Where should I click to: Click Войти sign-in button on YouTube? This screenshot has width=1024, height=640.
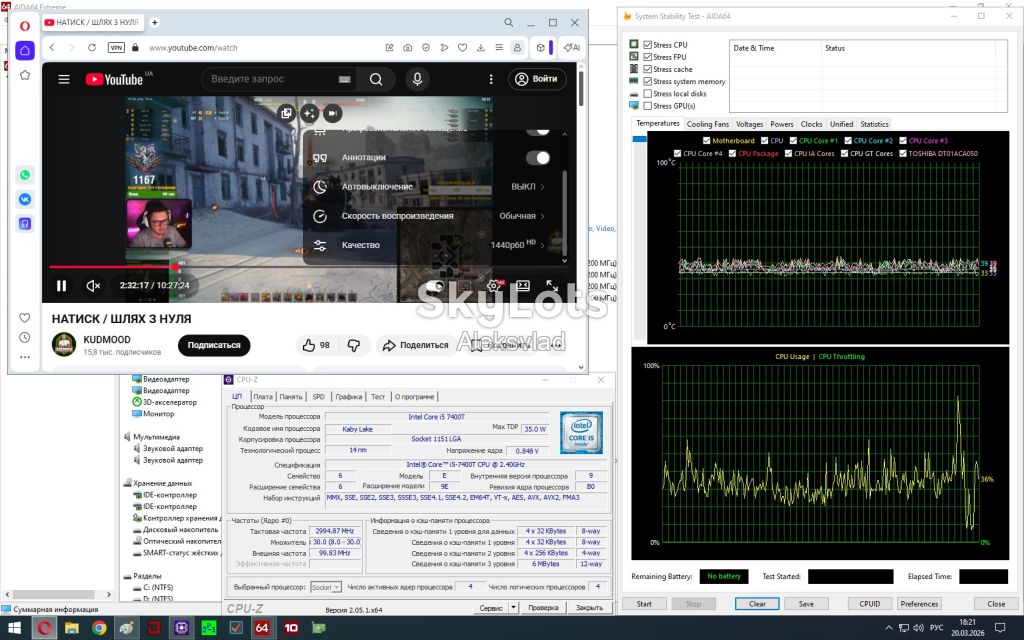pyautogui.click(x=537, y=79)
